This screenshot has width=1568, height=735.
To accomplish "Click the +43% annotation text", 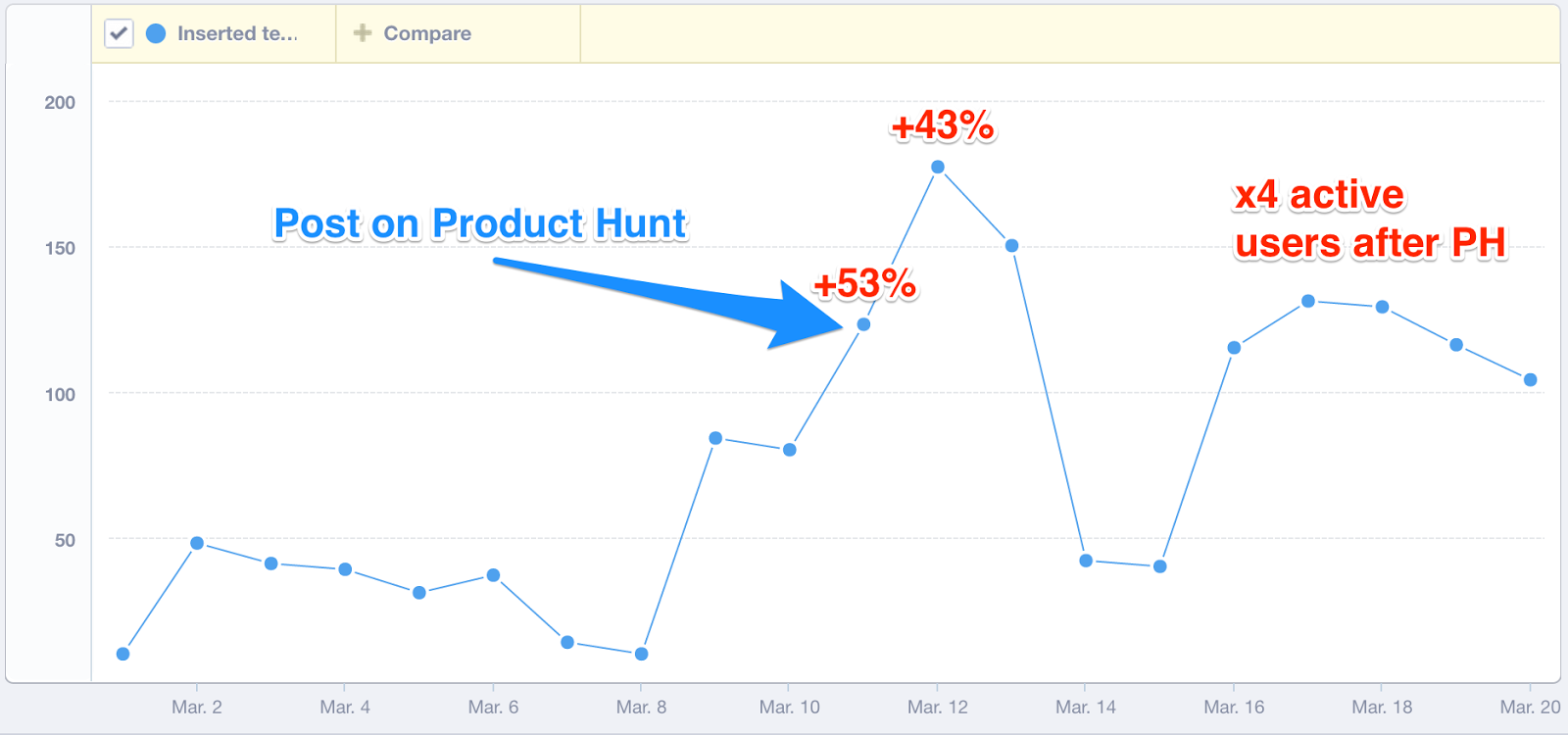I will click(x=943, y=125).
